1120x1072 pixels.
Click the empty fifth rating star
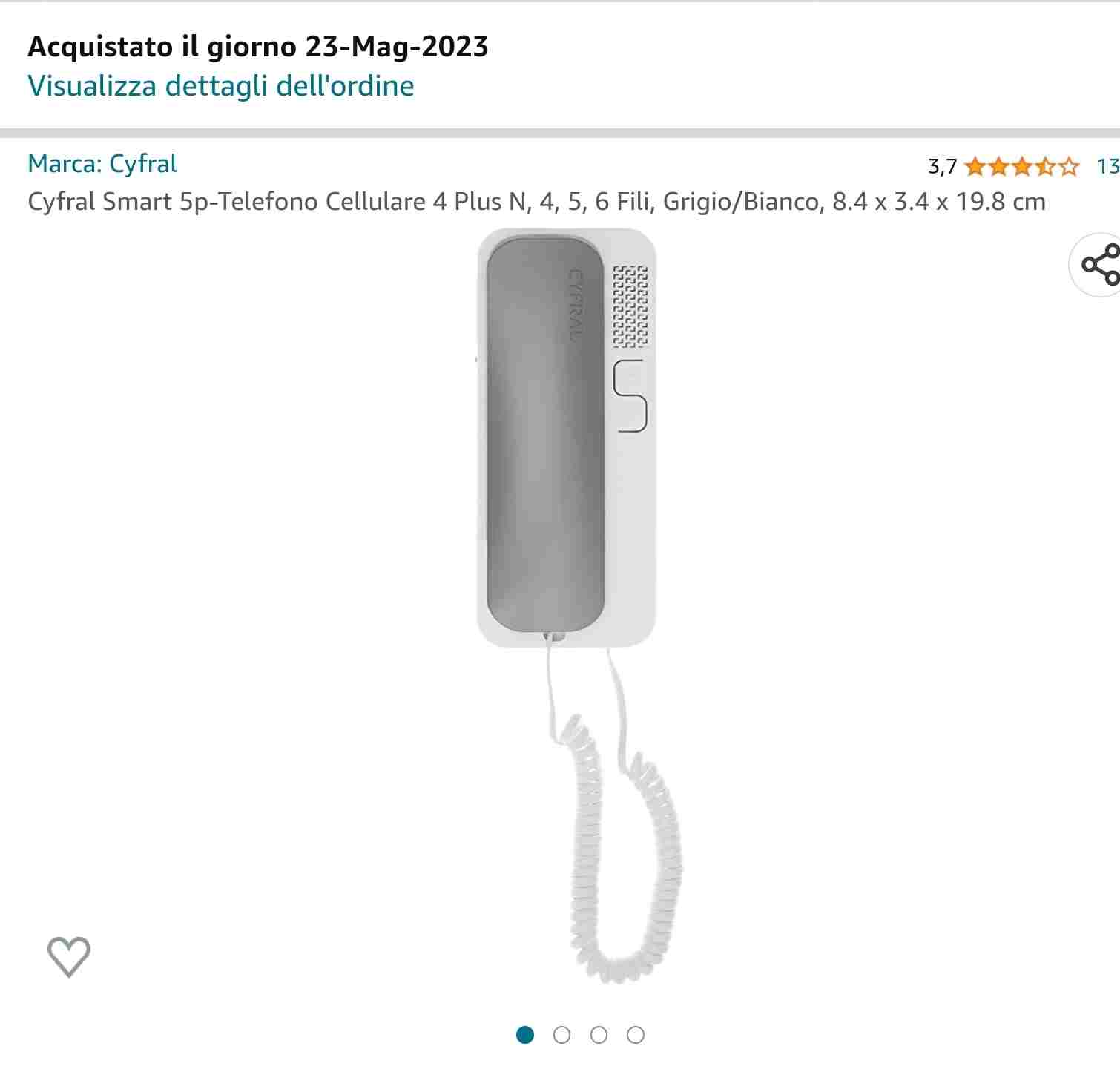[x=1069, y=166]
